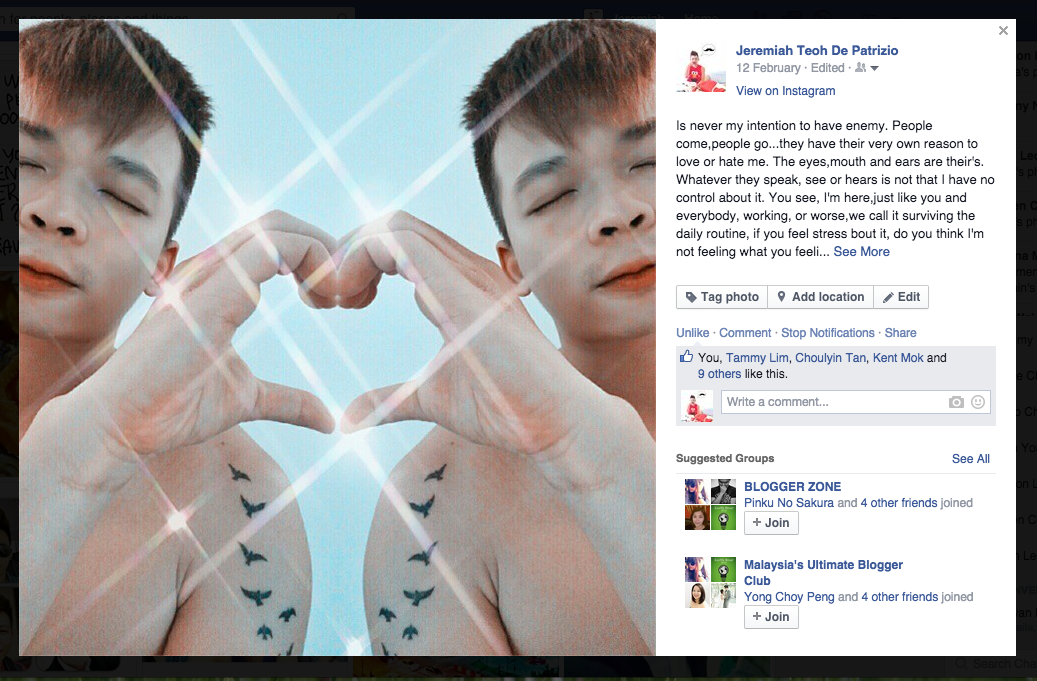The width and height of the screenshot is (1037, 681).
Task: Click the thumbs up like icon
Action: click(686, 357)
